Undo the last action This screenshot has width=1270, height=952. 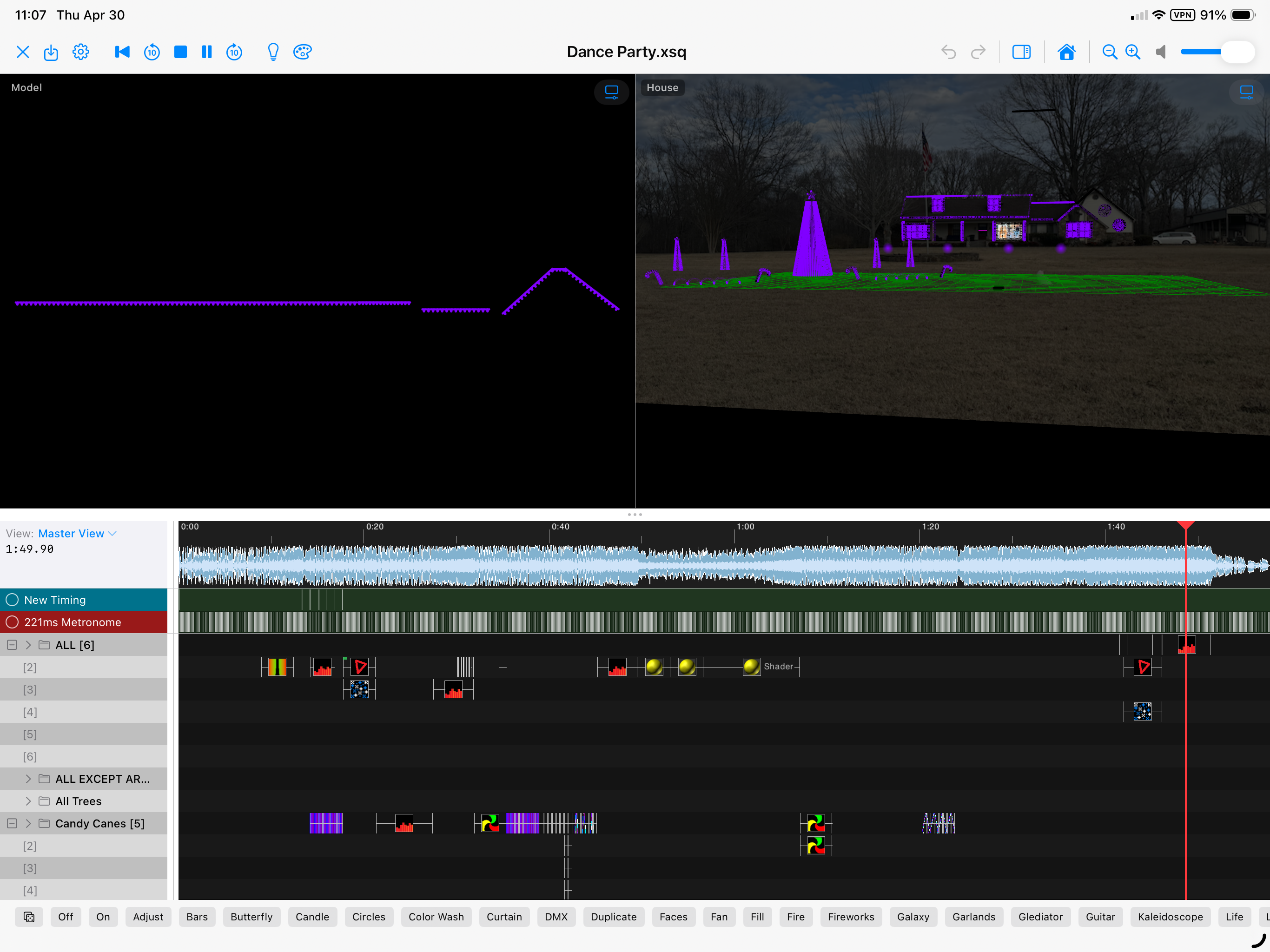coord(948,52)
